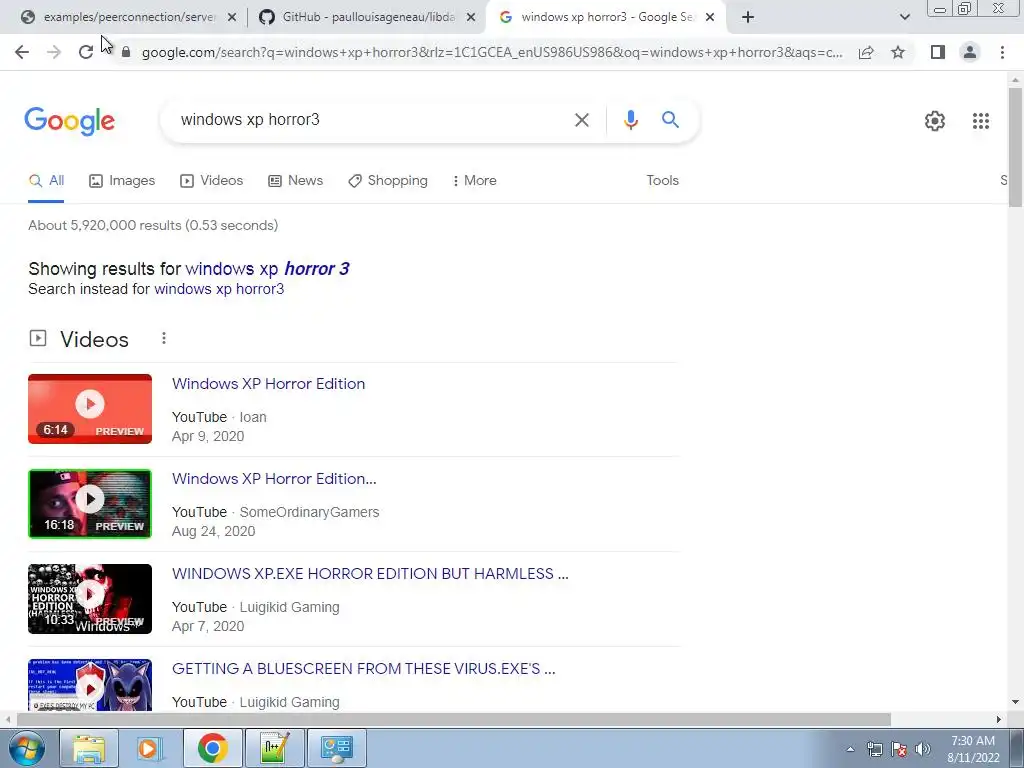Share this page using the share icon
Screen dimensions: 1024x768
tap(866, 52)
